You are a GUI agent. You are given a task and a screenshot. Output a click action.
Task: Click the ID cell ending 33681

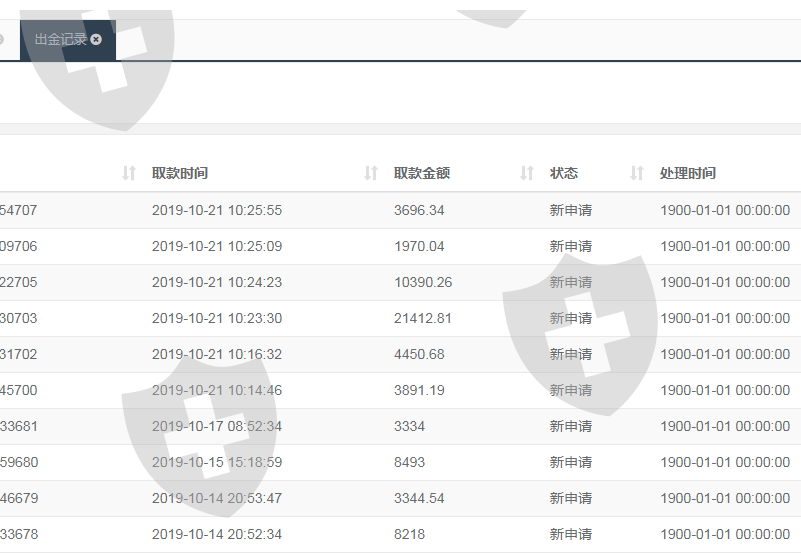[18, 426]
